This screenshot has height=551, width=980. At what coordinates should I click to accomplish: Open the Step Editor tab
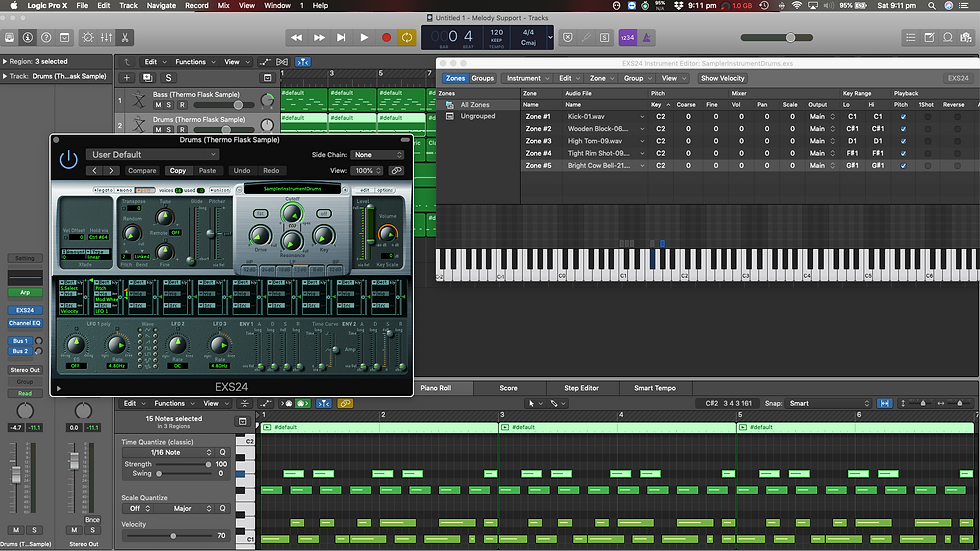pyautogui.click(x=581, y=388)
